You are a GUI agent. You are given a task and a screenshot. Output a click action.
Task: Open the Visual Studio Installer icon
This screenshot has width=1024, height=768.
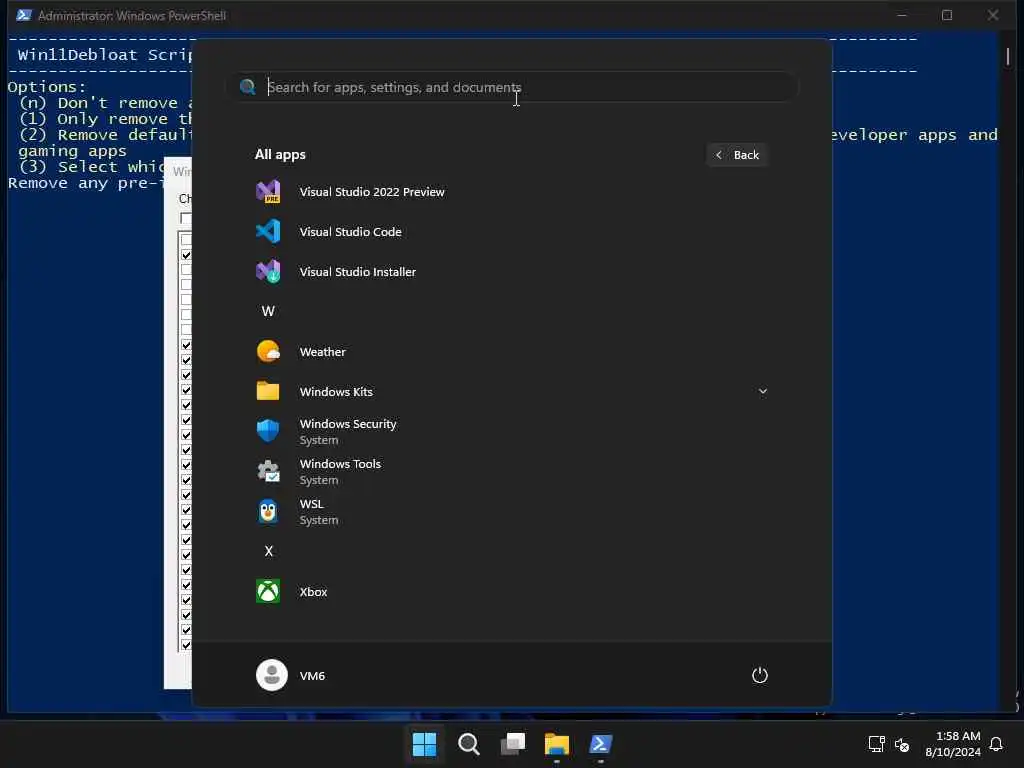[268, 271]
